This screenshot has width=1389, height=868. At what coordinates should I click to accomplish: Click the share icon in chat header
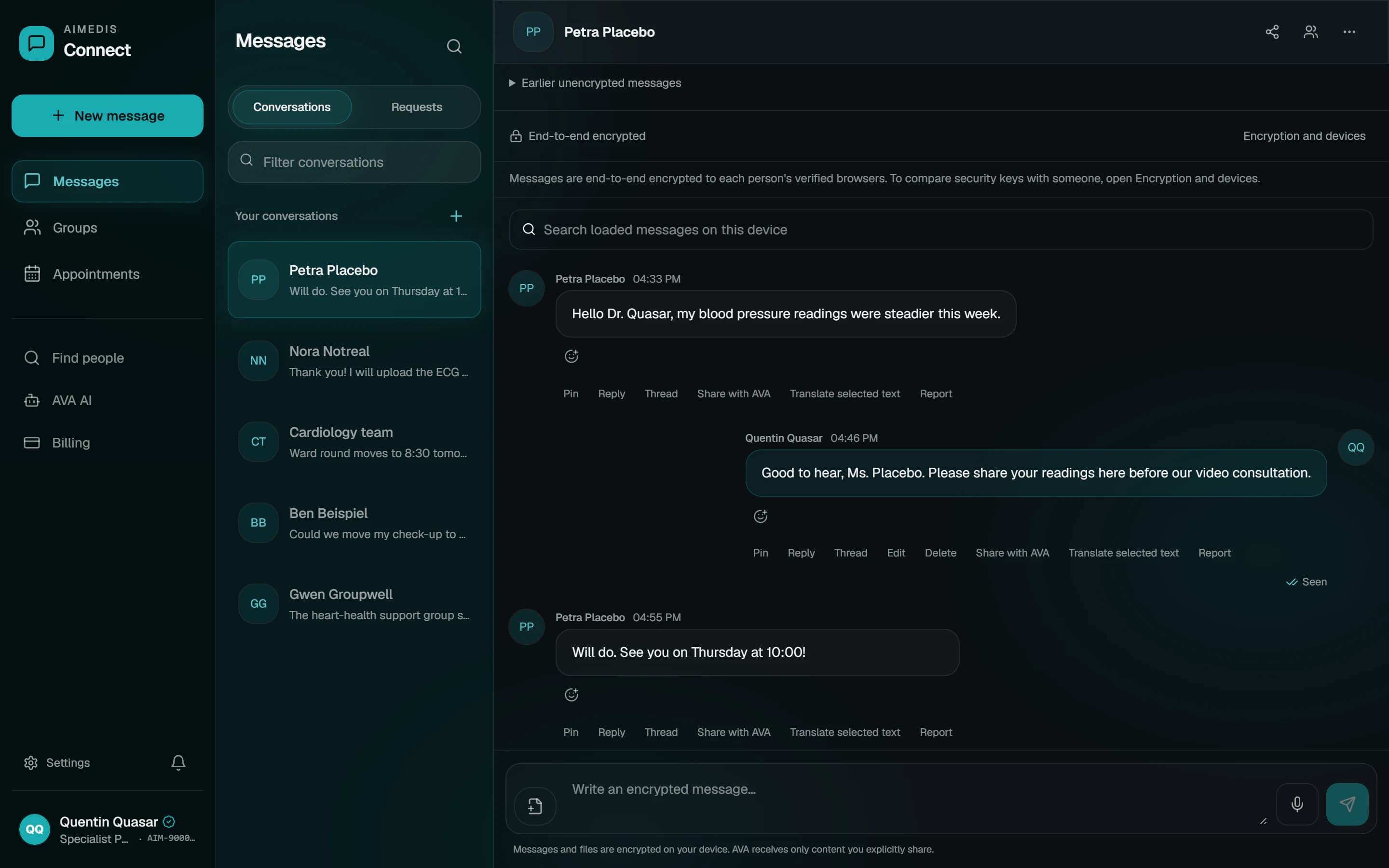click(x=1272, y=31)
